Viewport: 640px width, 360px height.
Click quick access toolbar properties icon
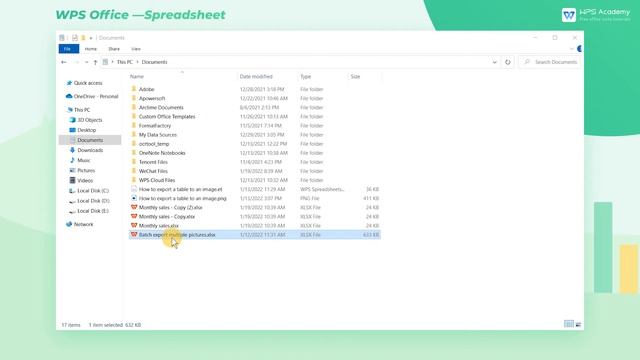75,38
